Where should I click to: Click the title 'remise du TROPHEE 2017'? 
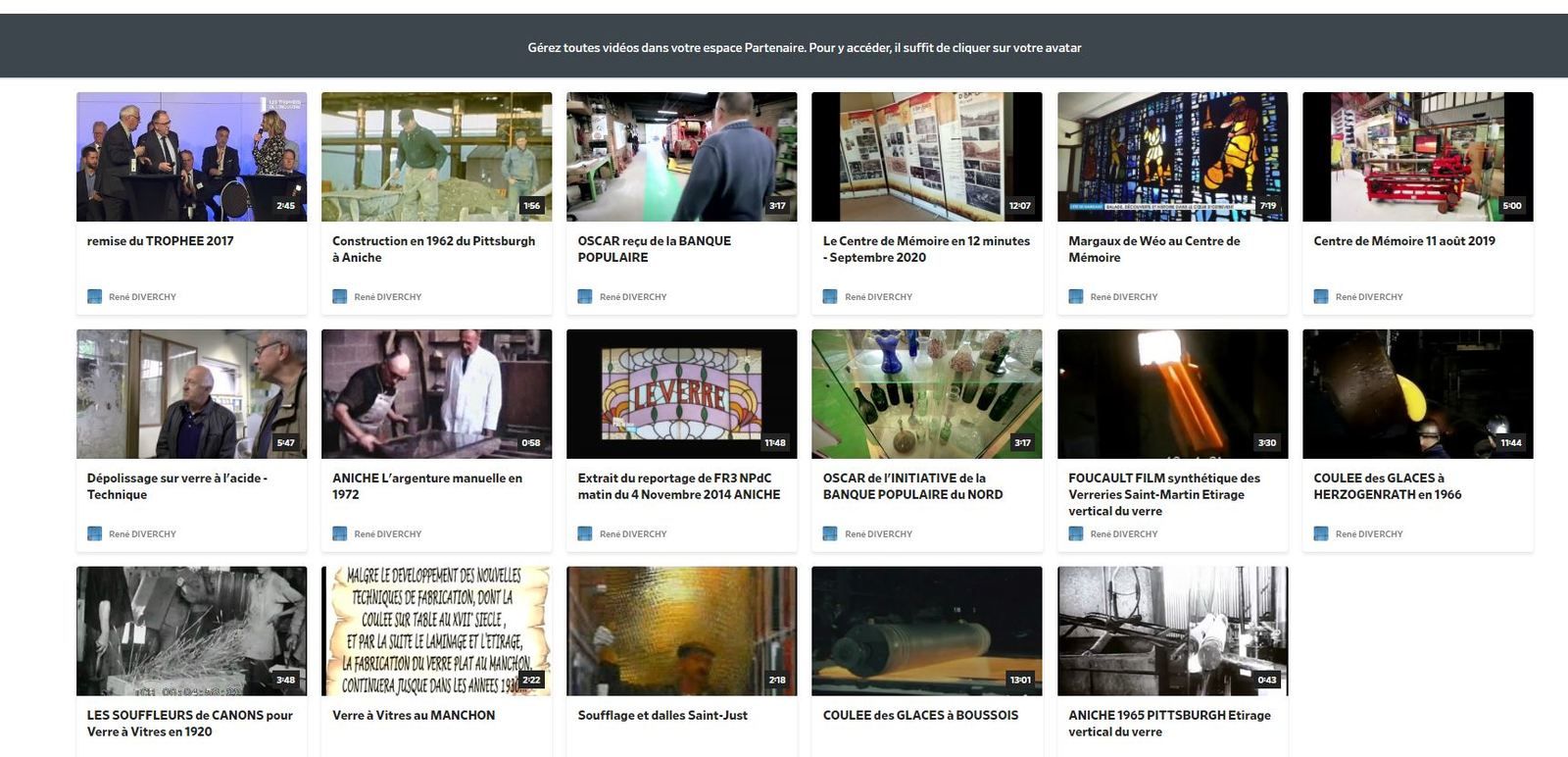coord(160,241)
